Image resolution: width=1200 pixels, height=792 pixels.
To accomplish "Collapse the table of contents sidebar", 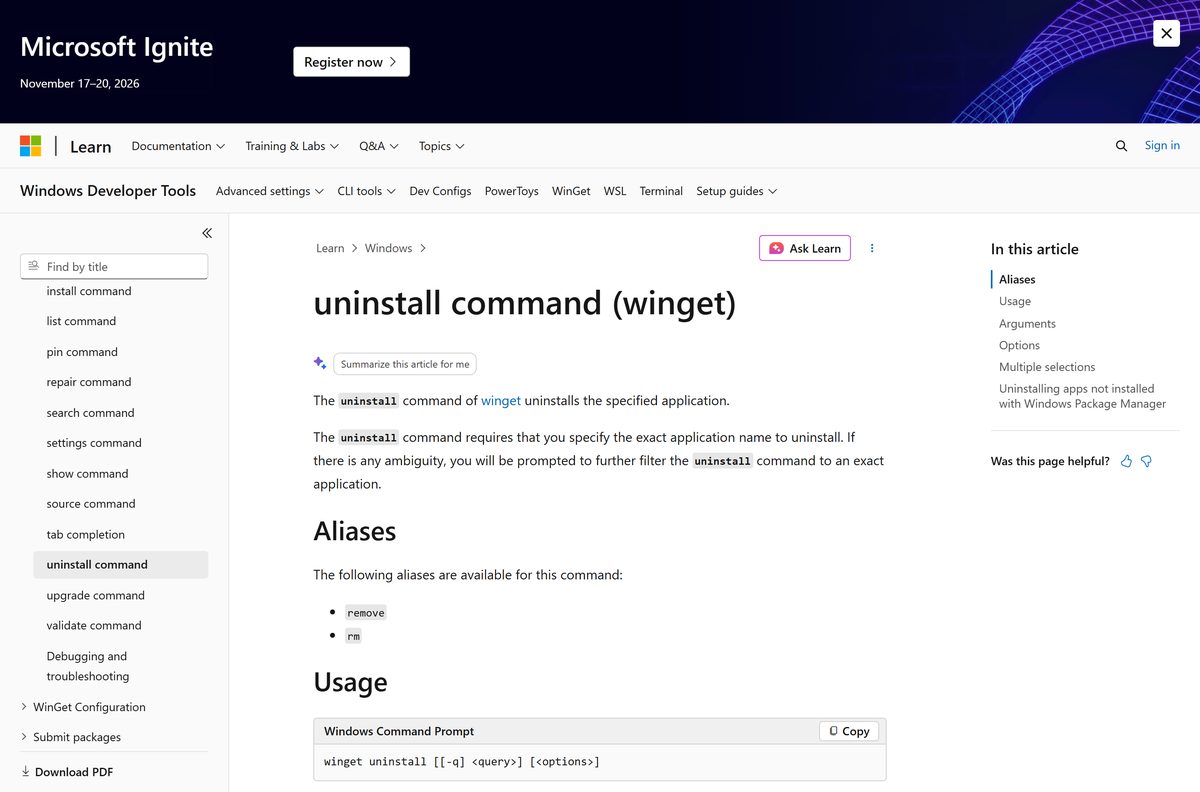I will 207,233.
